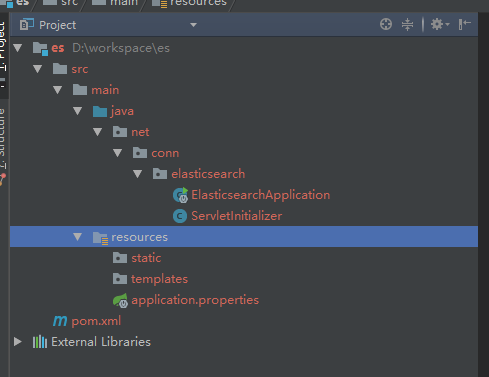
Task: Select ServletInitializer class in tree
Action: (236, 216)
